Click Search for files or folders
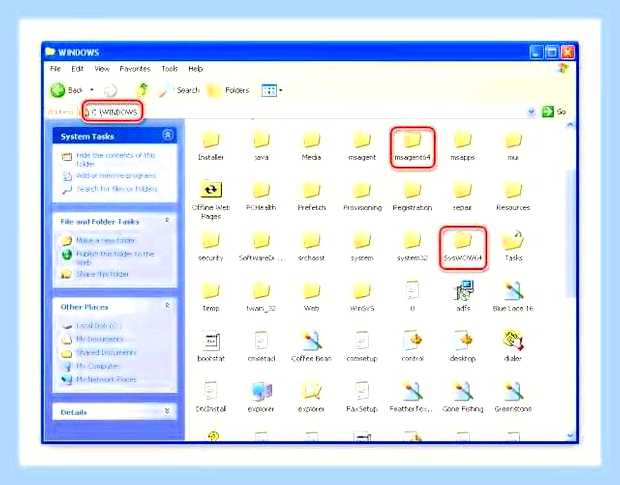Image resolution: width=620 pixels, height=485 pixels. 117,189
